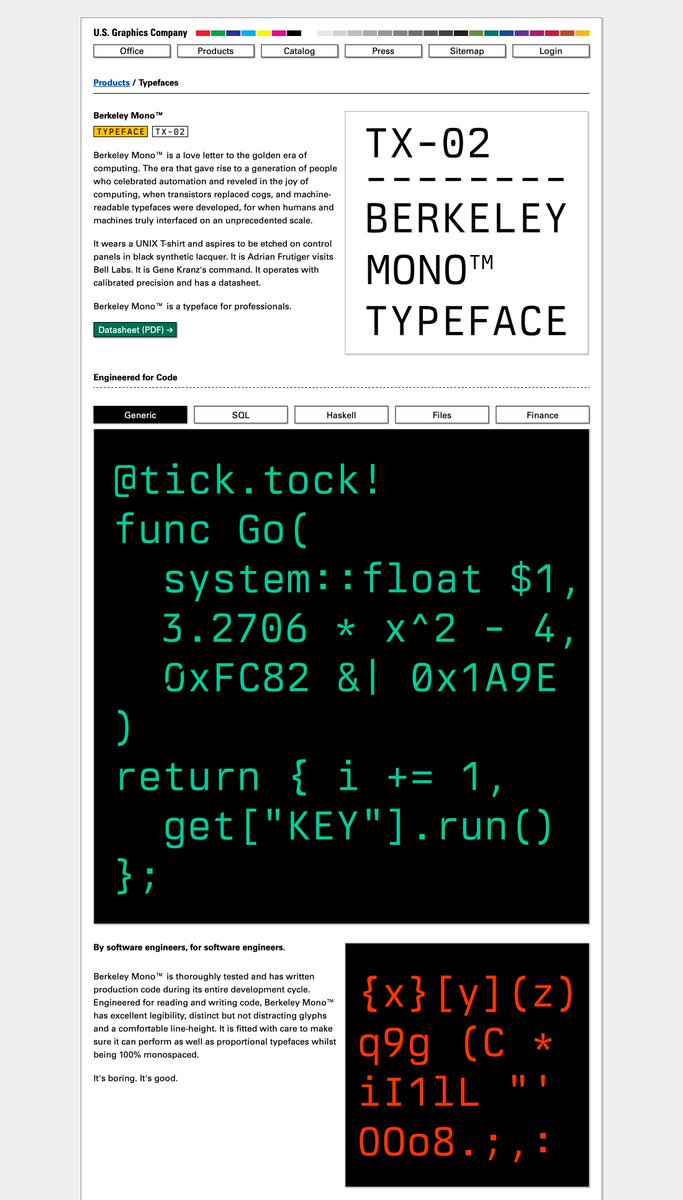The image size is (683, 1200).
Task: Visit the Sitemap page
Action: (467, 51)
